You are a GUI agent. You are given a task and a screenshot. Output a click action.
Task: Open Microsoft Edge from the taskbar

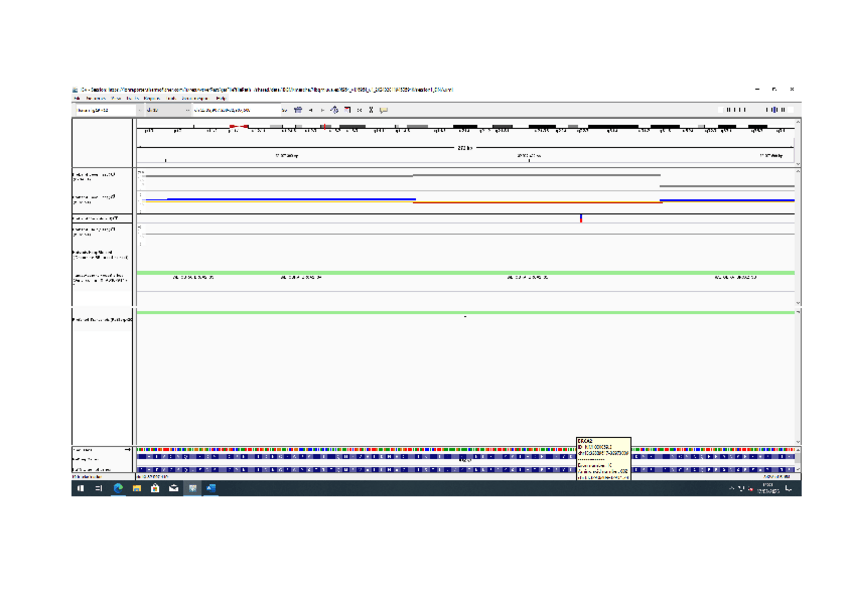[x=118, y=489]
